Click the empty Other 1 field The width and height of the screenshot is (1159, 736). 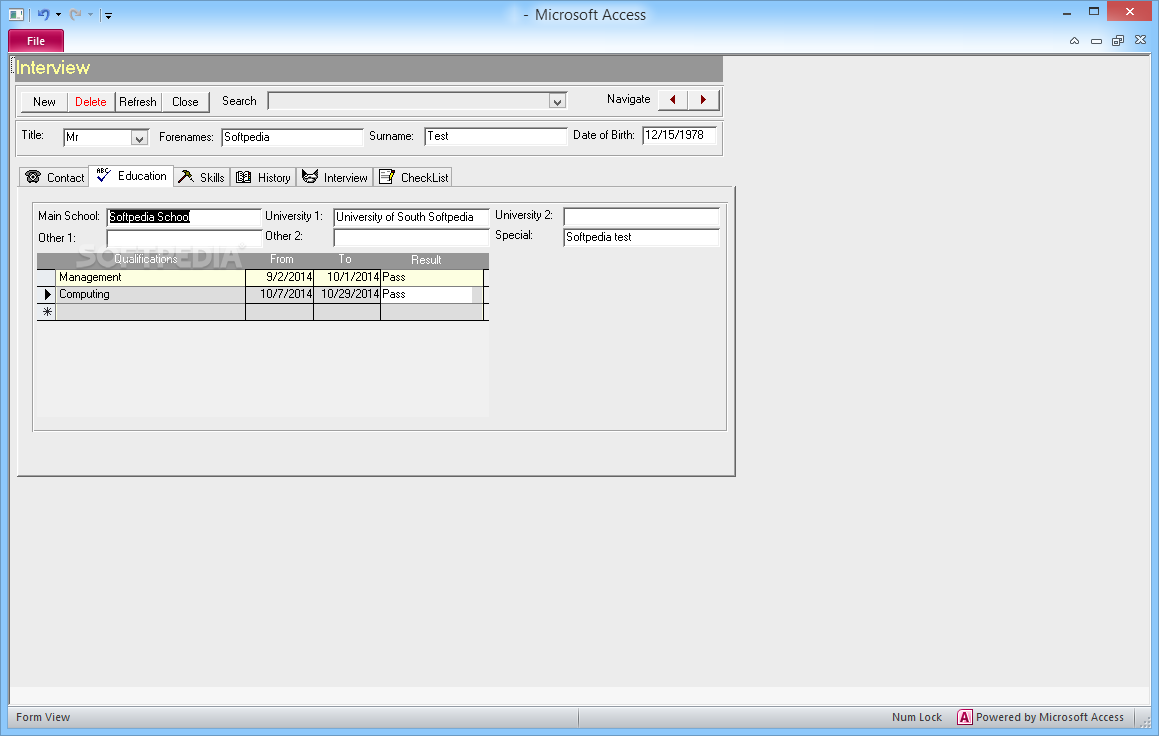pyautogui.click(x=184, y=238)
